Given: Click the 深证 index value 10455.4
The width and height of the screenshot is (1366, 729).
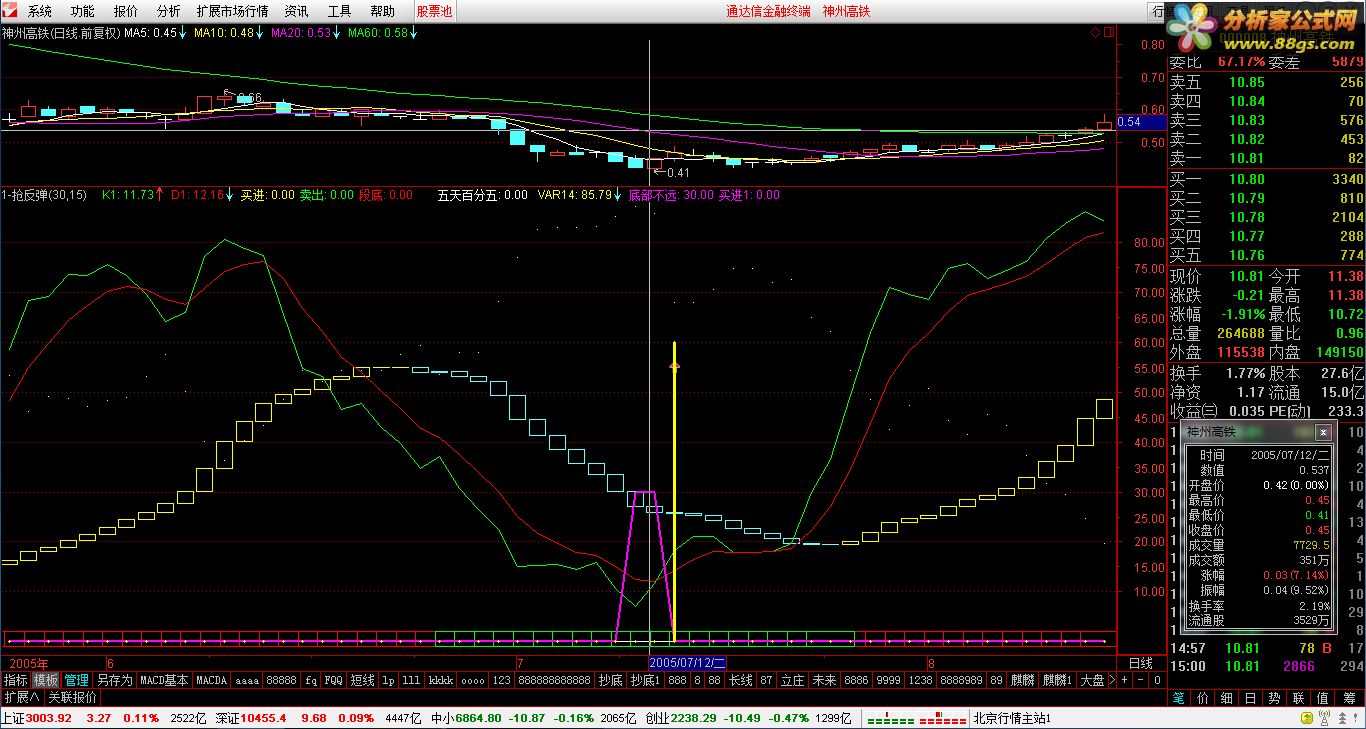Looking at the screenshot, I should pyautogui.click(x=263, y=718).
